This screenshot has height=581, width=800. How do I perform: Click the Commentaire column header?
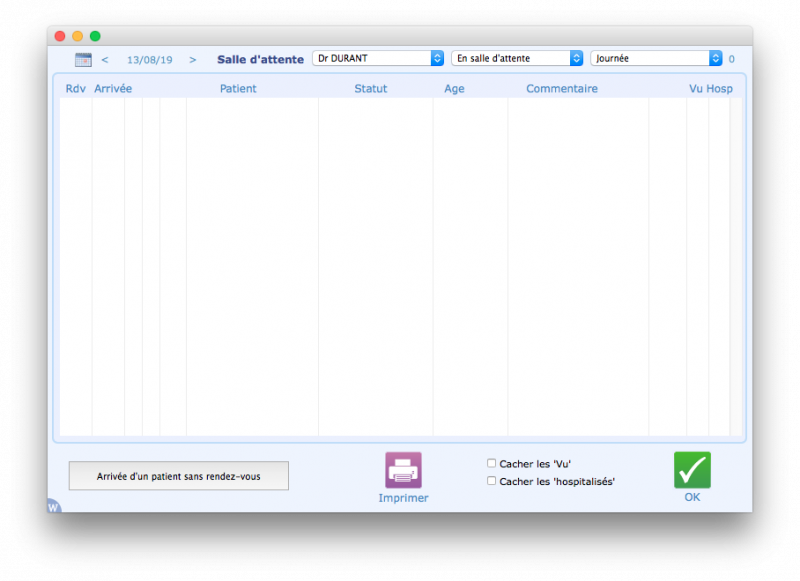coord(562,89)
